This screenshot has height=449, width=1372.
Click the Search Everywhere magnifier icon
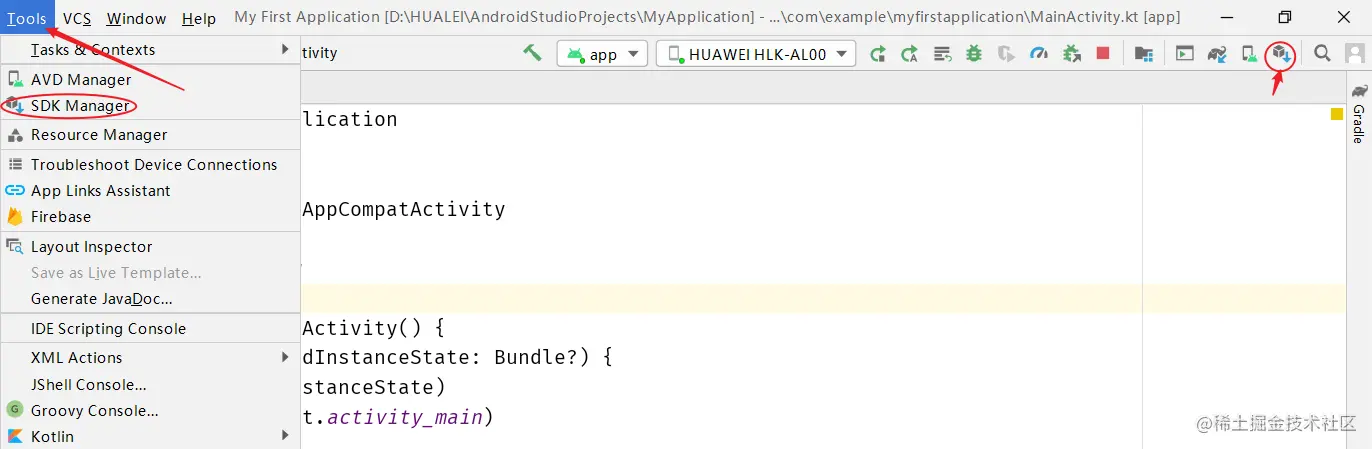(x=1322, y=54)
